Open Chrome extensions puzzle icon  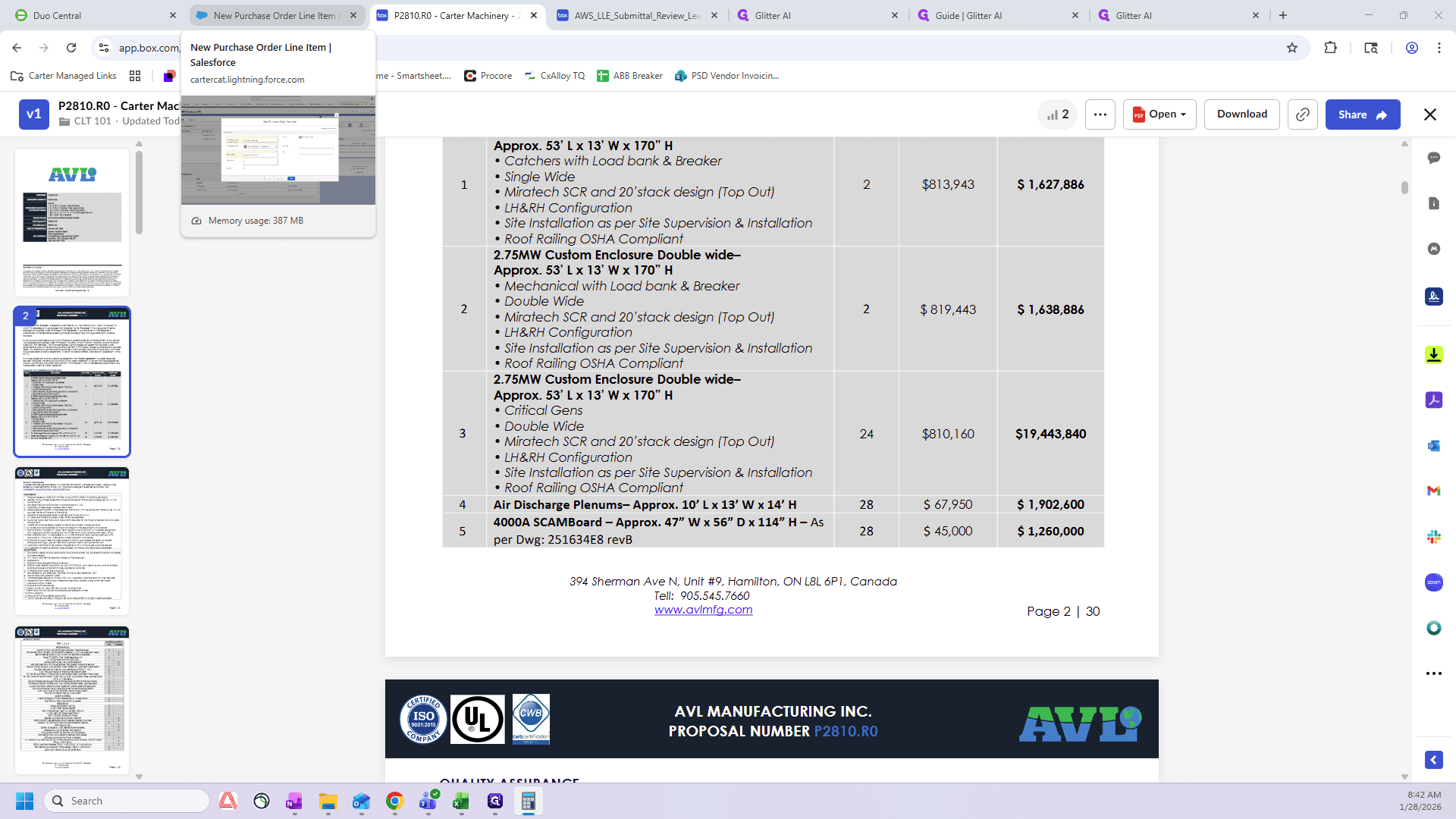pyautogui.click(x=1330, y=48)
